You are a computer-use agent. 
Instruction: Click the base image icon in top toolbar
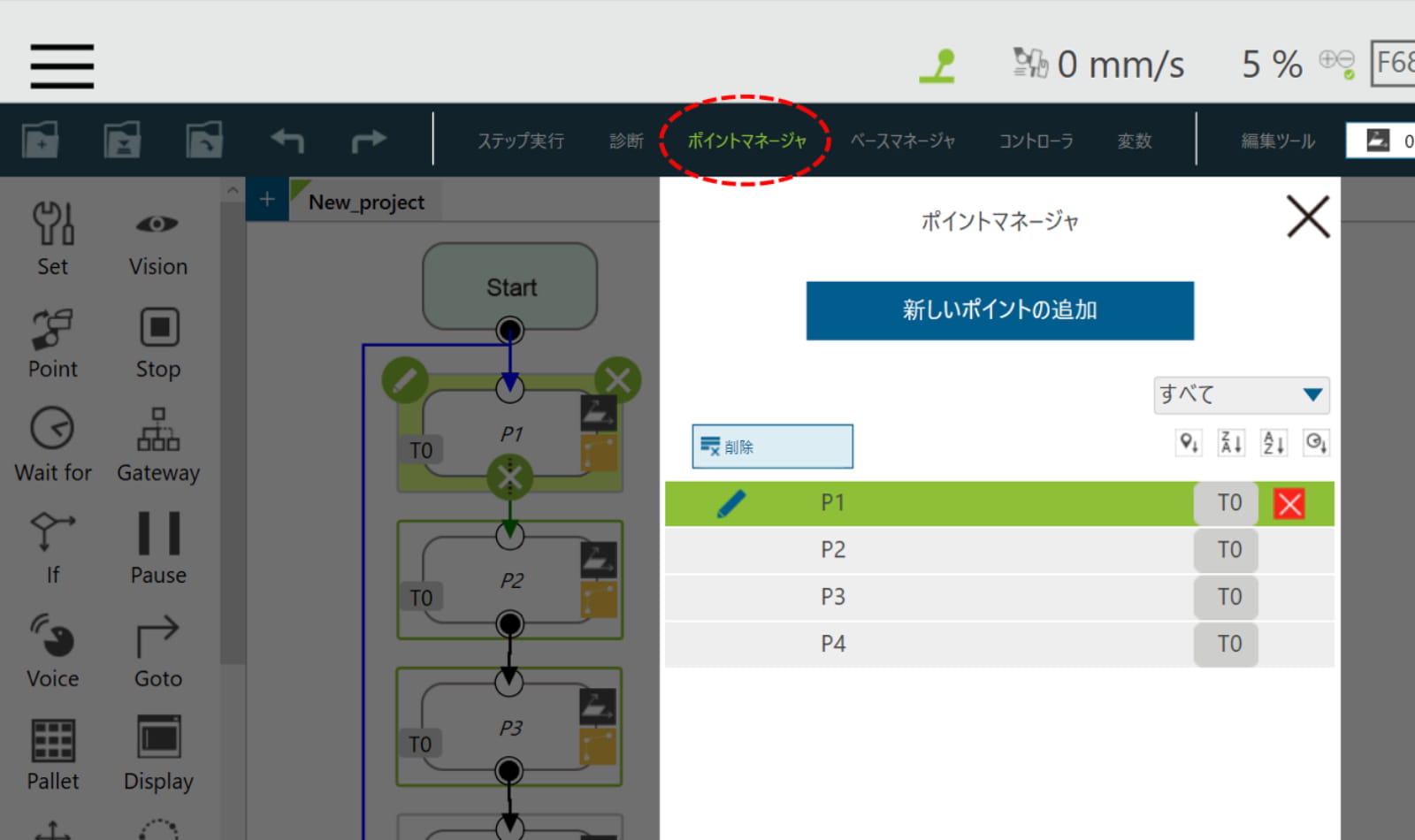pos(1378,141)
